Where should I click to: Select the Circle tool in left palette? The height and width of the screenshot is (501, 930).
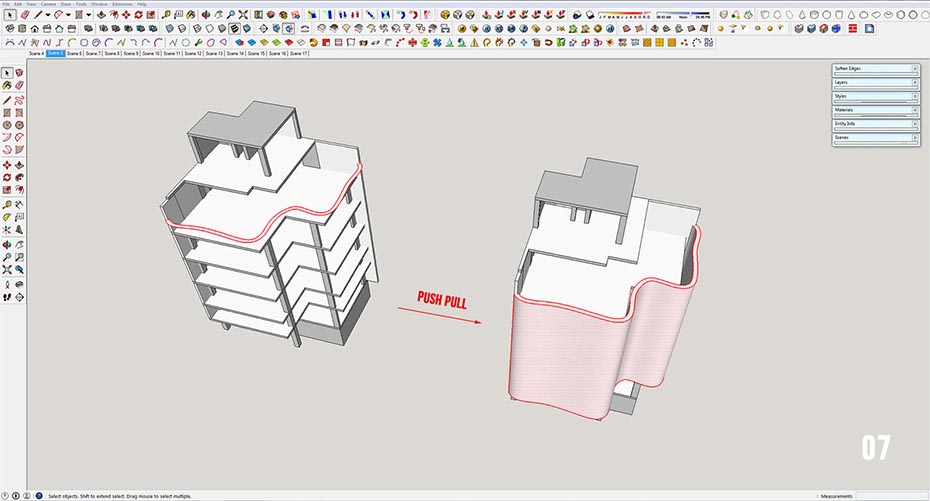click(7, 125)
